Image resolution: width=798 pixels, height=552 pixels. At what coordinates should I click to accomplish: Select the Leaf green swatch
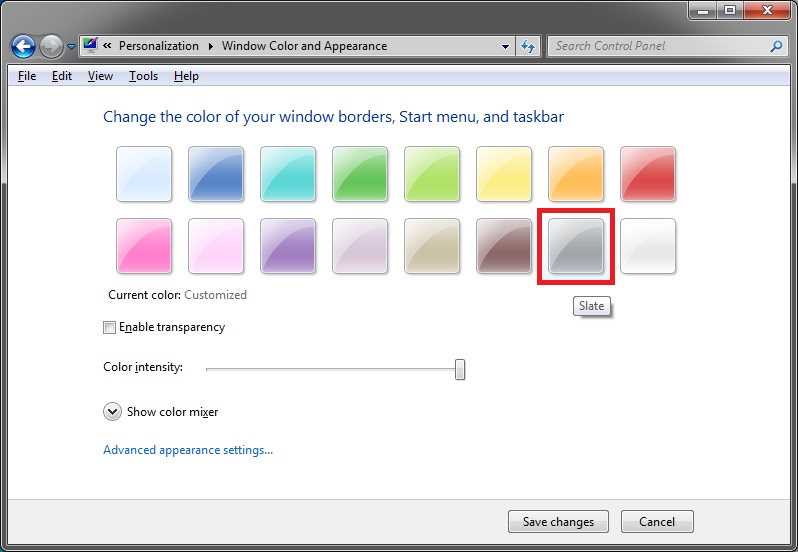coord(360,174)
